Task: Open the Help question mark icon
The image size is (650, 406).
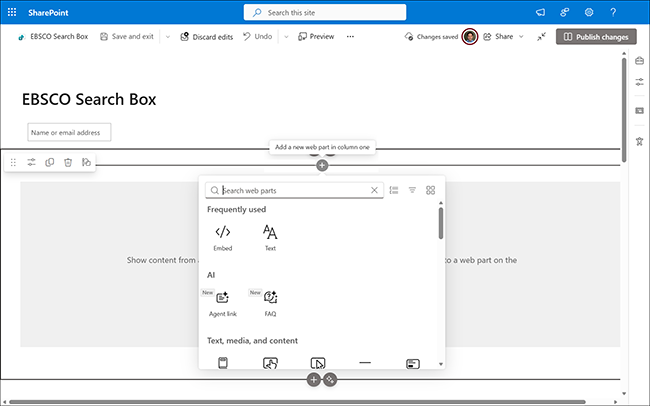Action: [x=613, y=12]
